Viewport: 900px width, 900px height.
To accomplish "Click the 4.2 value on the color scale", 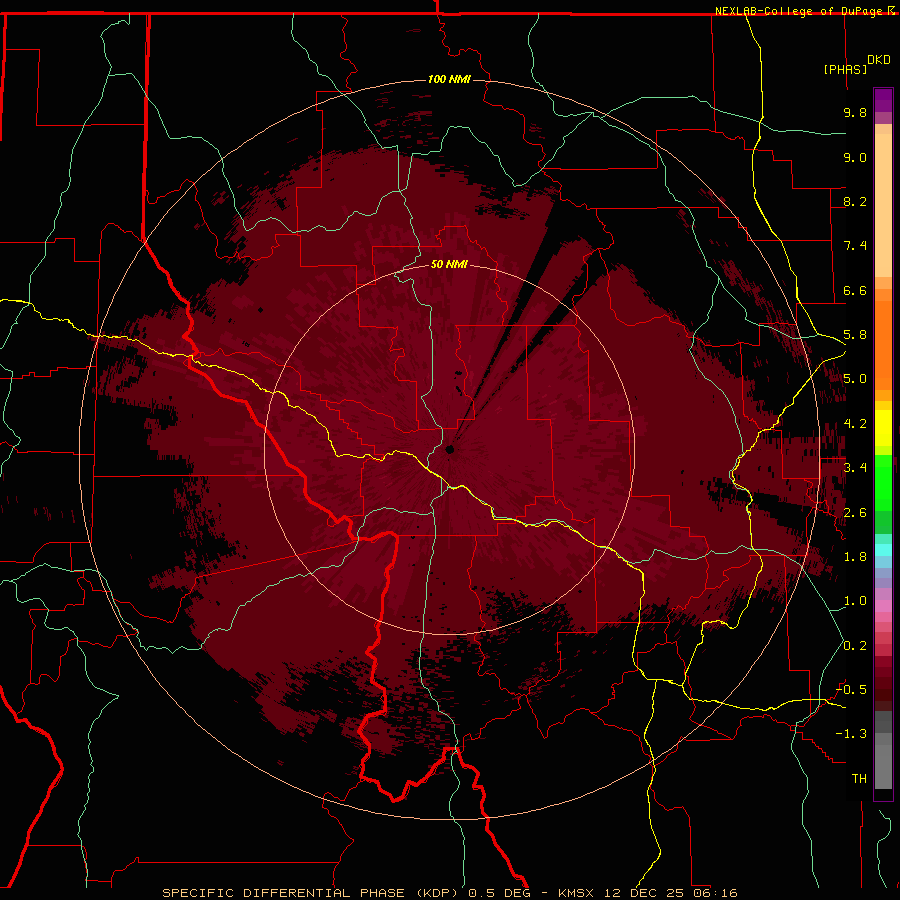I will click(x=855, y=424).
